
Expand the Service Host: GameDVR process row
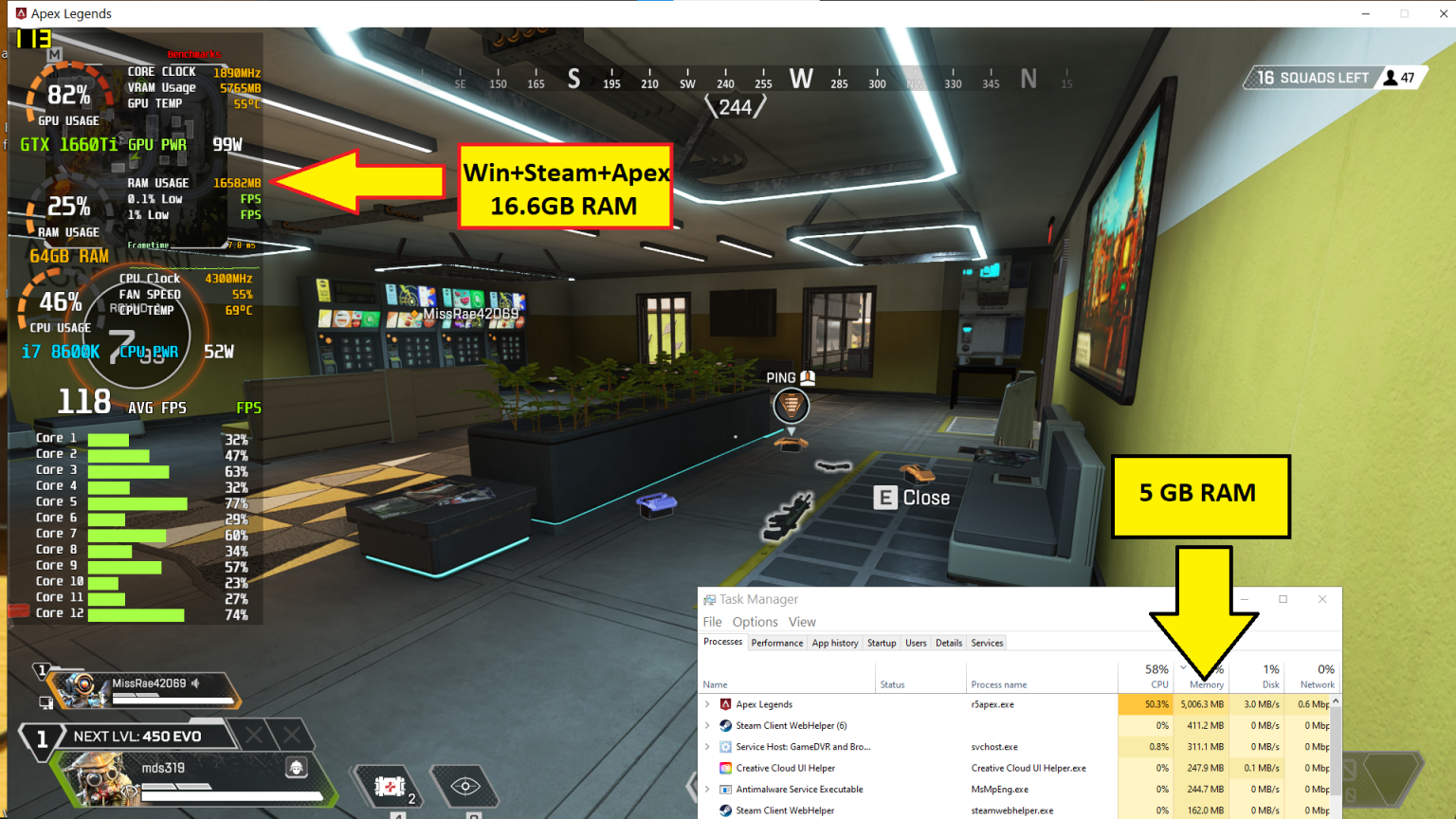[x=707, y=747]
